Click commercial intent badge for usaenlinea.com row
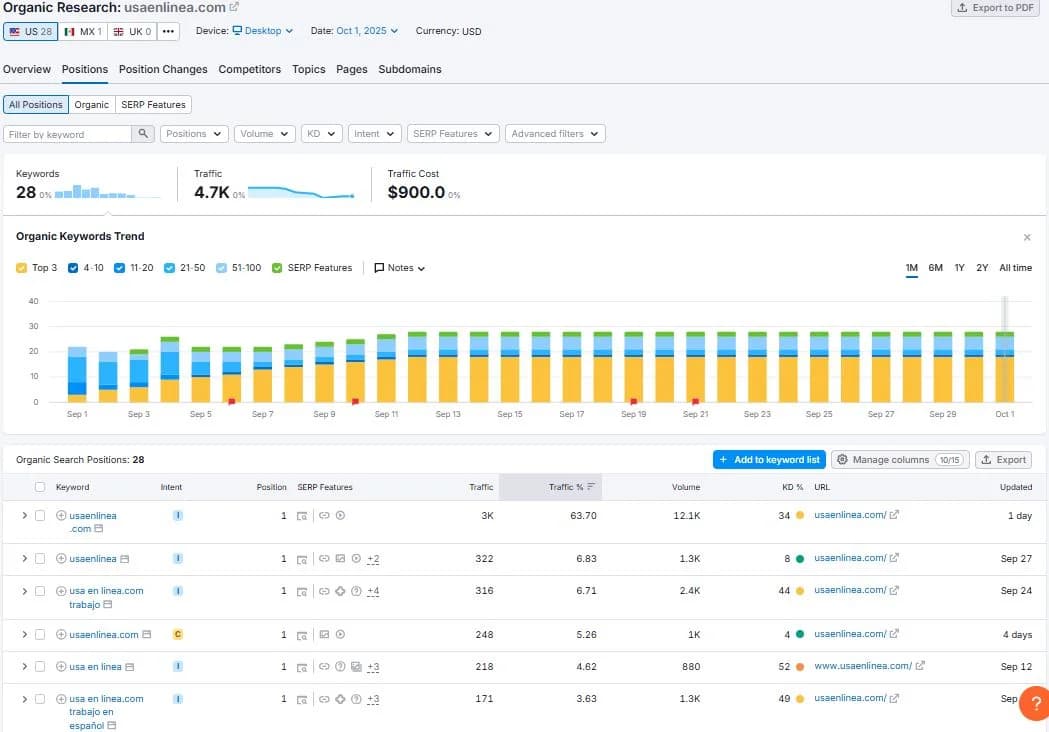1049x732 pixels. (178, 634)
